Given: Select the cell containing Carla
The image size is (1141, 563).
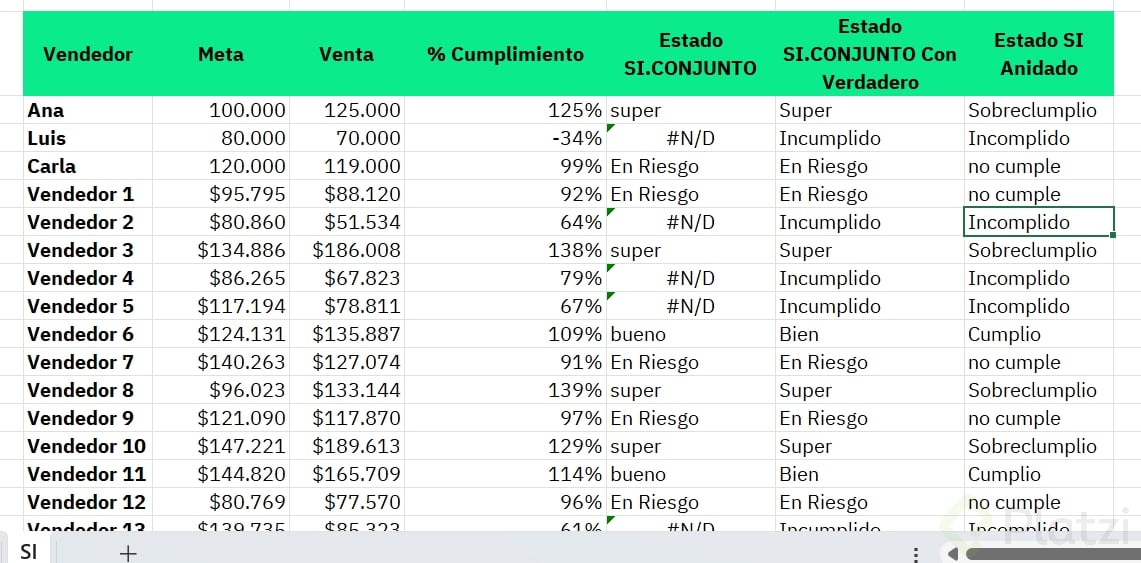Looking at the screenshot, I should [88, 166].
